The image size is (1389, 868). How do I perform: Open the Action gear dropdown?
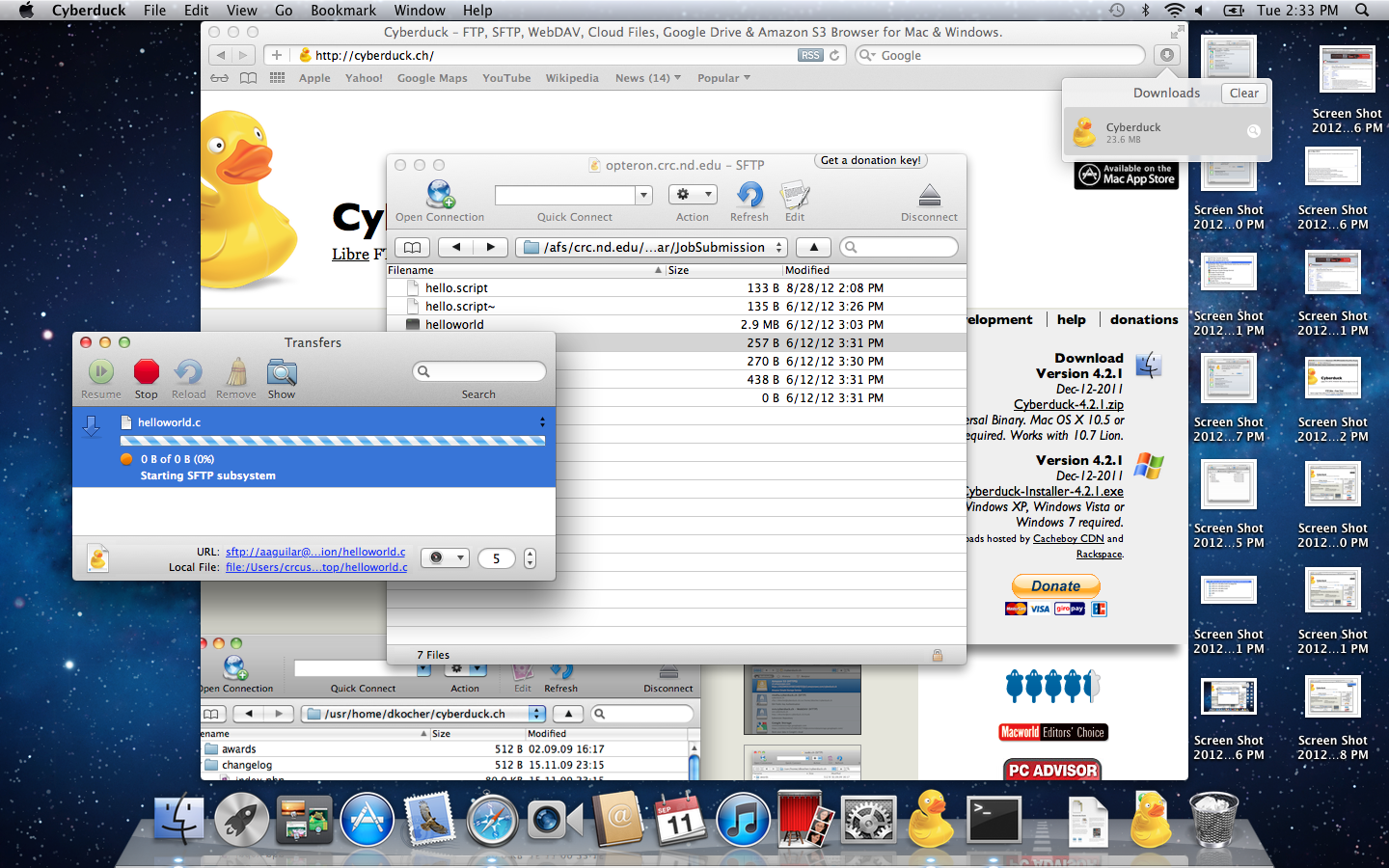693,195
